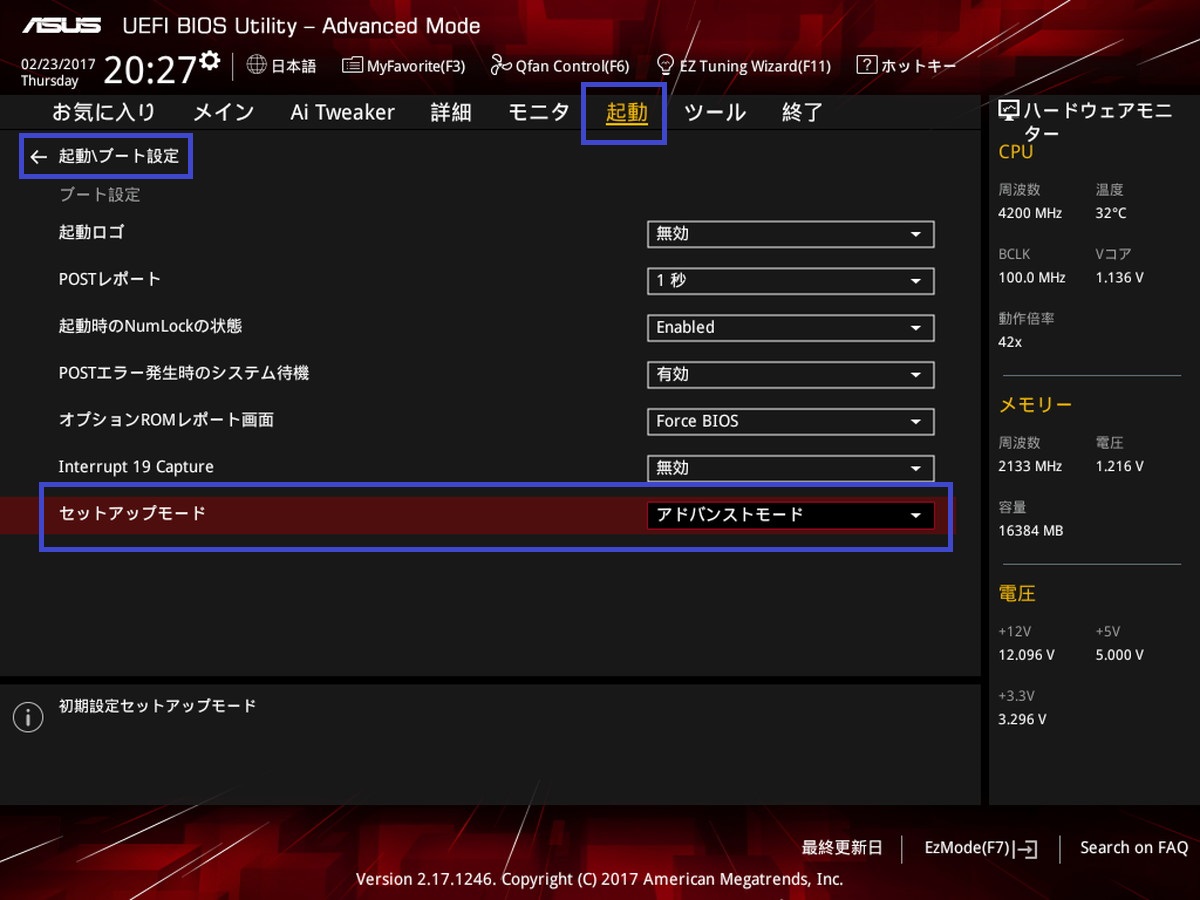This screenshot has width=1200, height=900.
Task: Switch to EzMode(F7)
Action: click(x=967, y=848)
